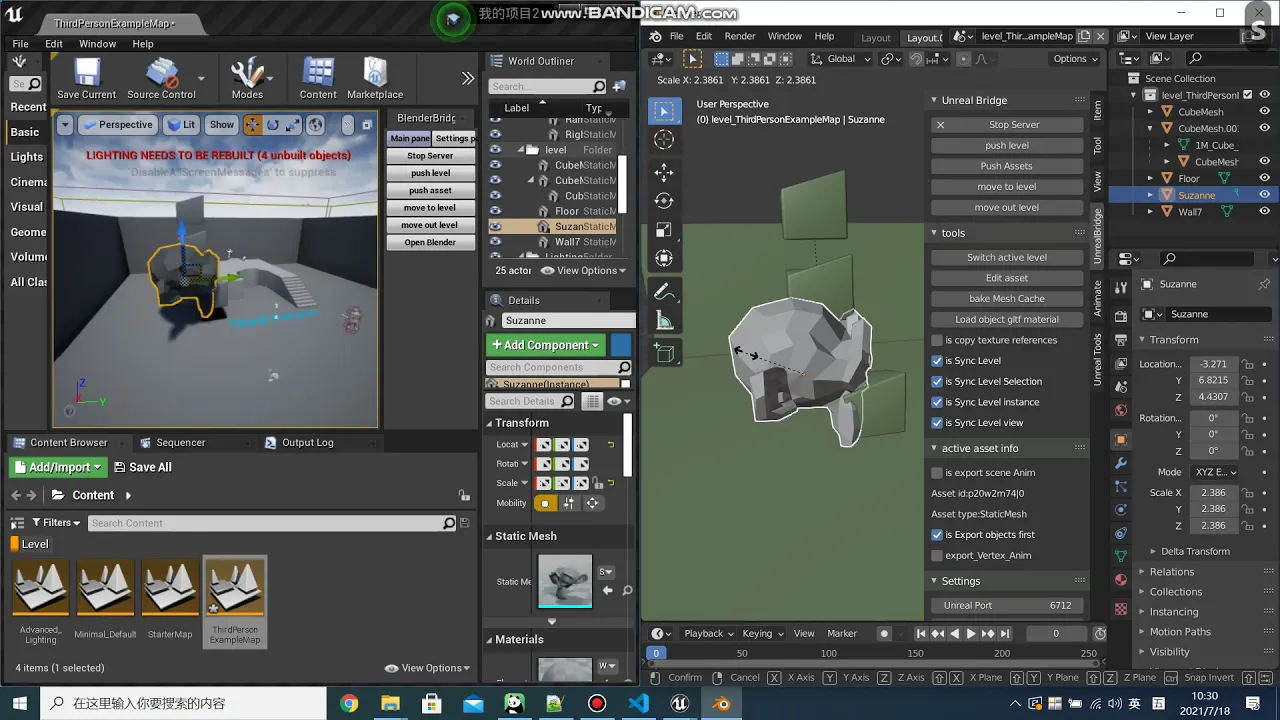1280x720 pixels.
Task: Click Unreal Engine icon in Windows taskbar
Action: [x=680, y=703]
